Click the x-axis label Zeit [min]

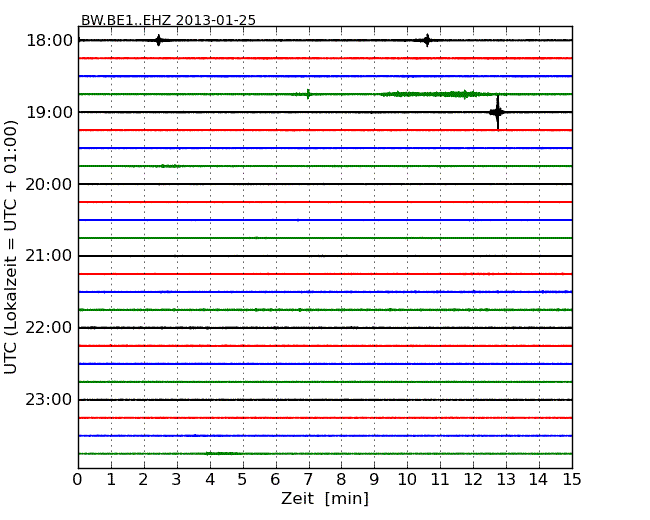(x=325, y=498)
